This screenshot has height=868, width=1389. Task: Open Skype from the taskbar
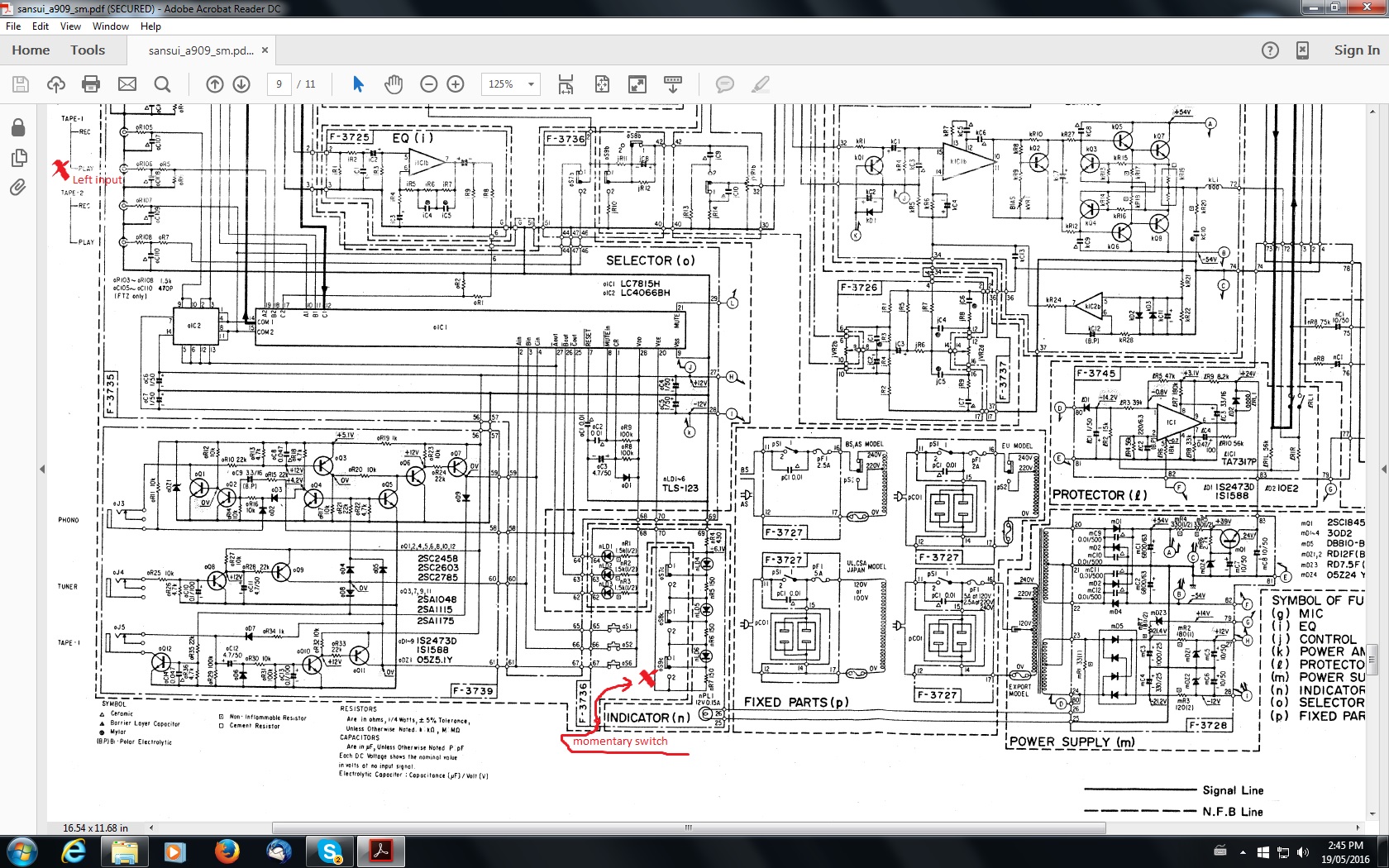pyautogui.click(x=330, y=851)
